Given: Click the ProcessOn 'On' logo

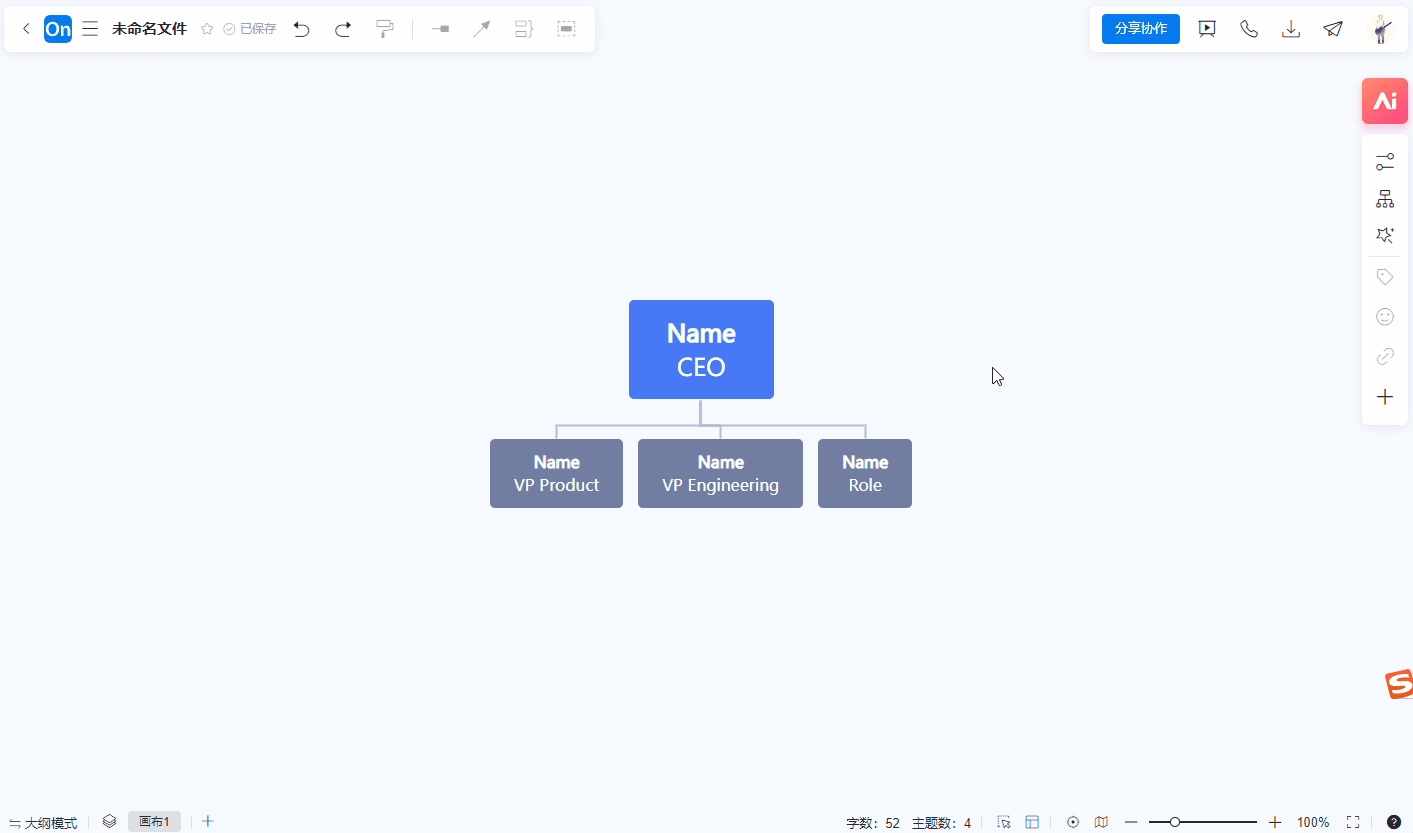Looking at the screenshot, I should pyautogui.click(x=58, y=29).
